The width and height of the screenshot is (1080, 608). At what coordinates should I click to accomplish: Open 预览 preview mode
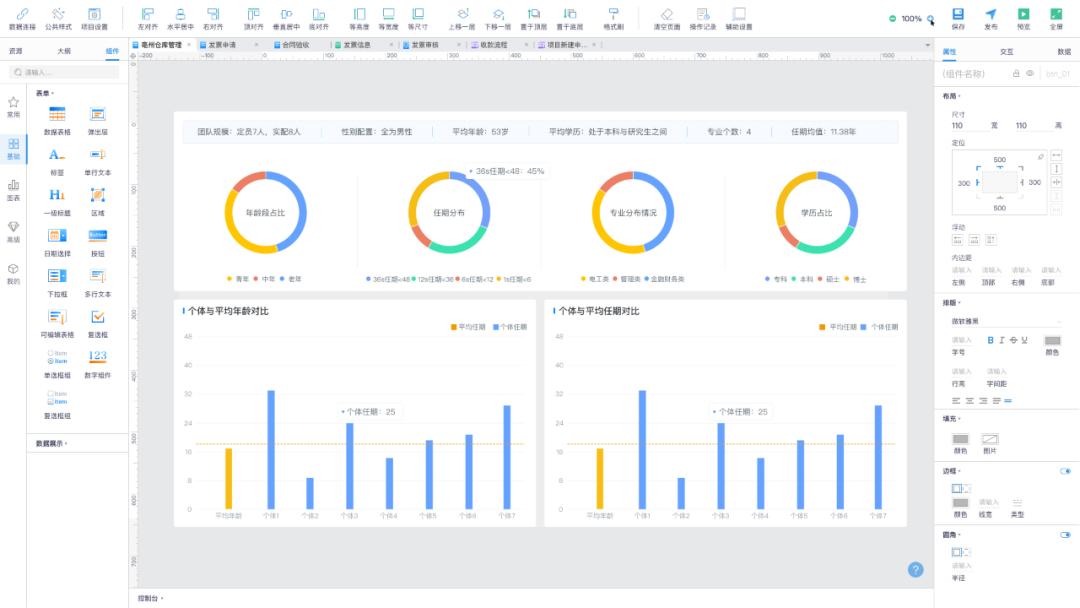coord(1023,14)
